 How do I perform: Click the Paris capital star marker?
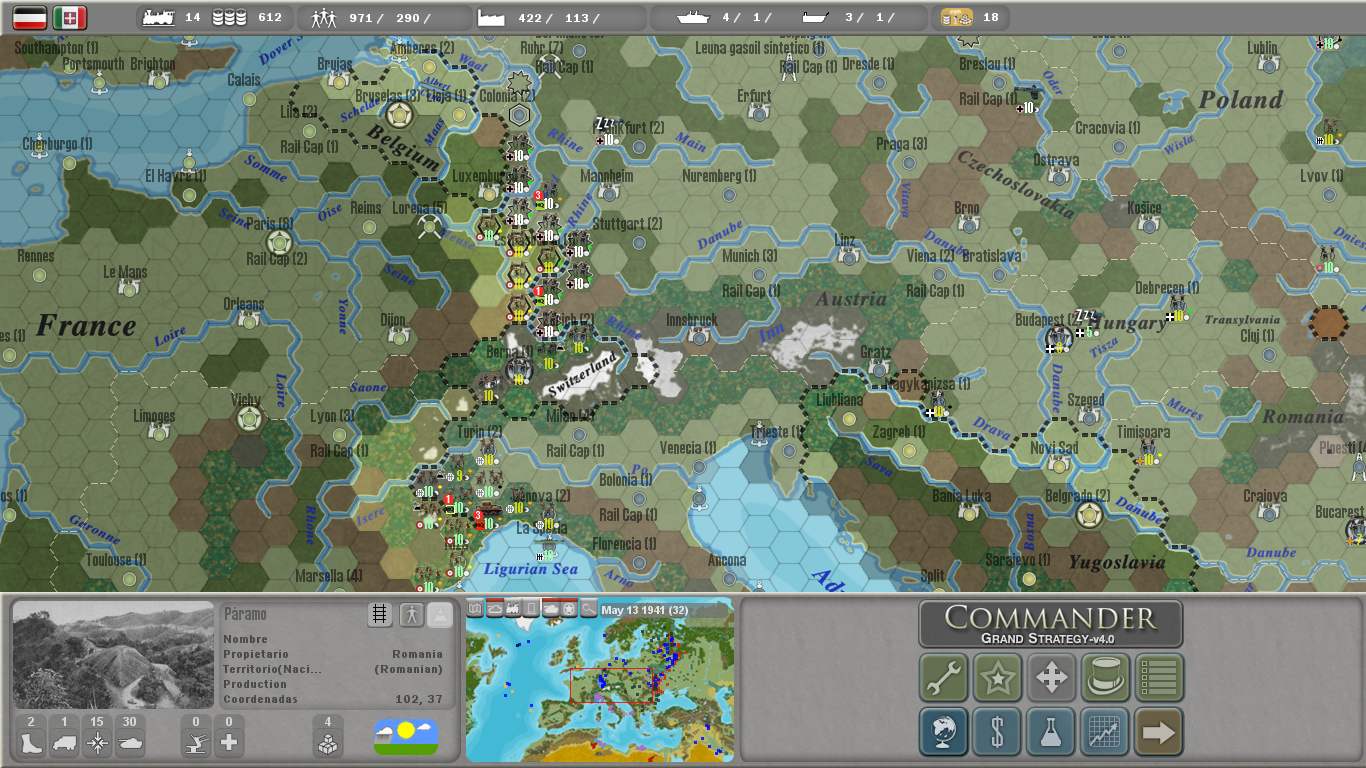click(x=278, y=241)
